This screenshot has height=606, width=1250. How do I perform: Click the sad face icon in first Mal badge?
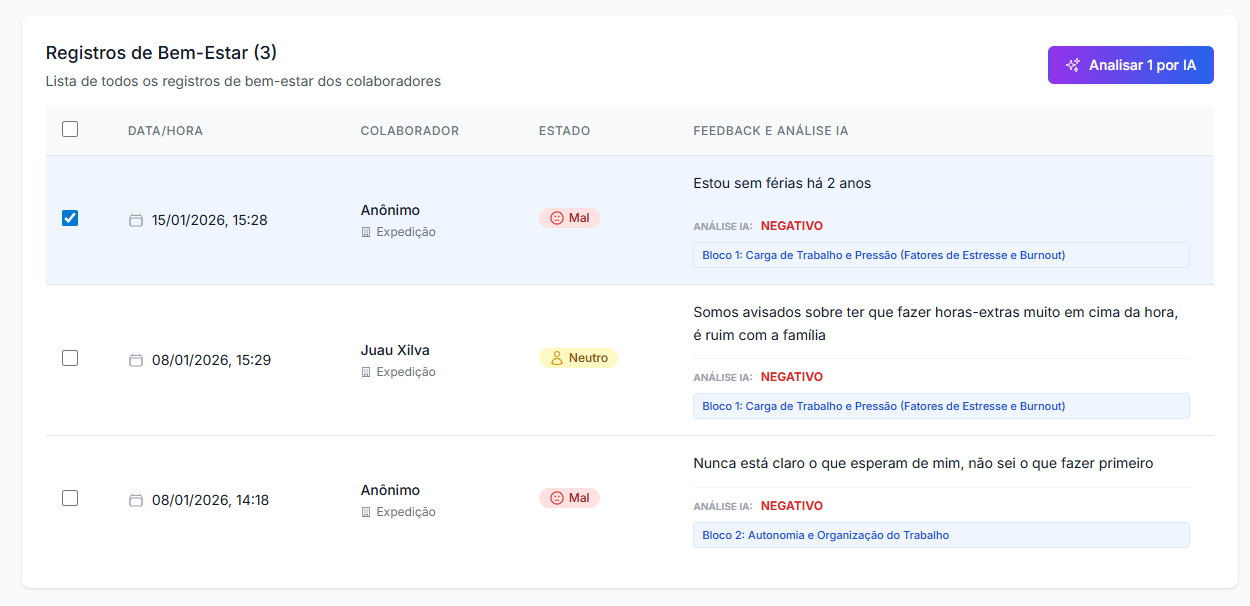pos(555,217)
